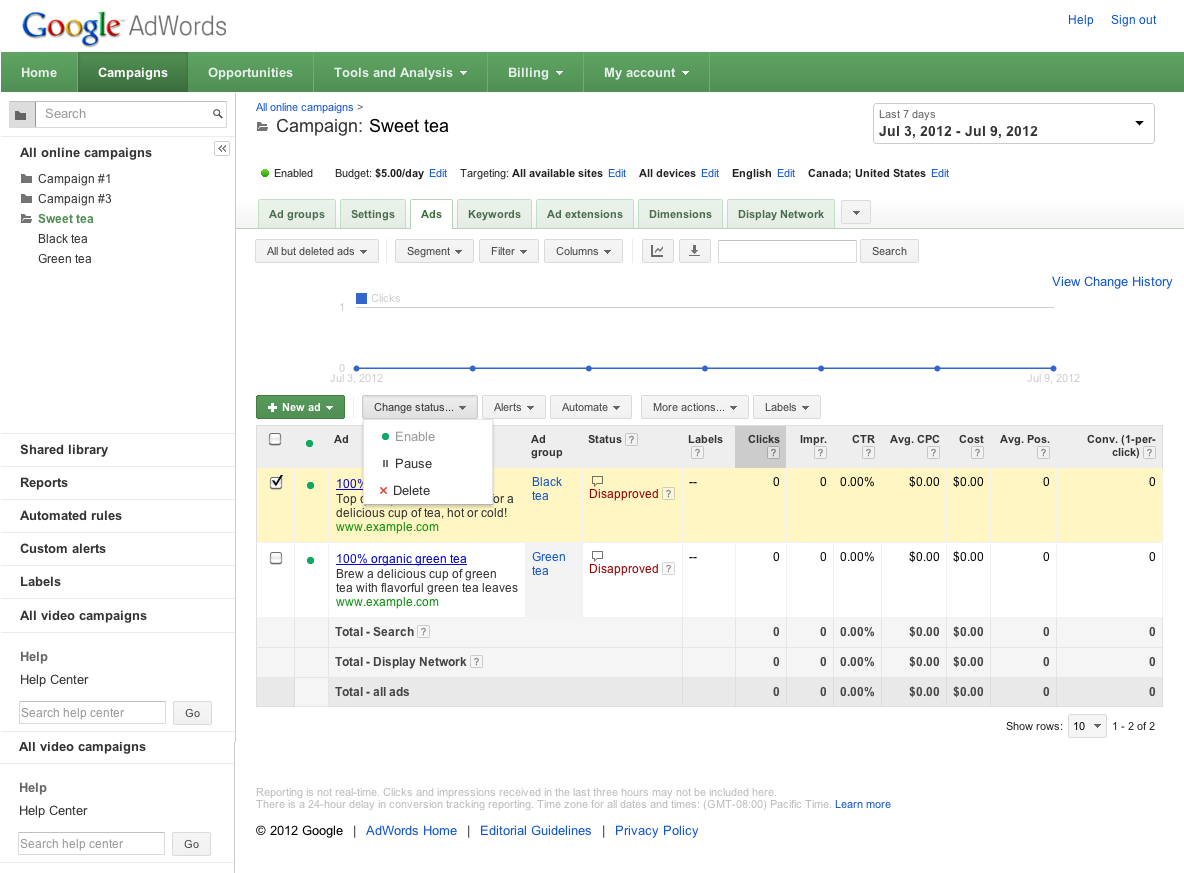Open the View Change History link

(x=1111, y=282)
